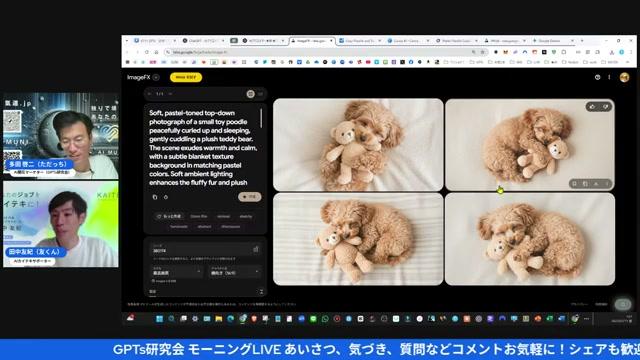Bookmark this page with the star icon
The image size is (640, 360).
pyautogui.click(x=482, y=52)
